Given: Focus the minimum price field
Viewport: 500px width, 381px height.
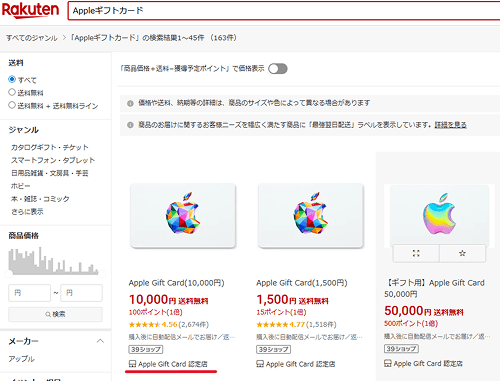Looking at the screenshot, I should coord(29,293).
